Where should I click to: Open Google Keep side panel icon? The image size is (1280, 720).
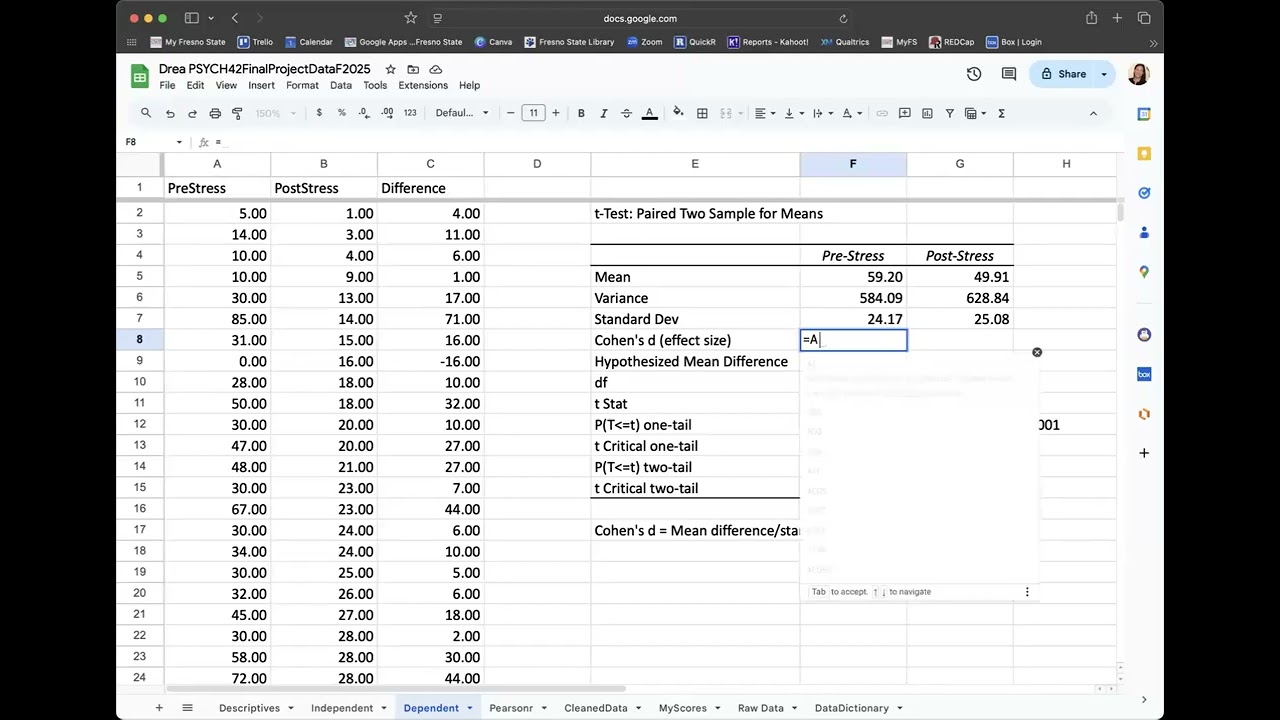point(1144,153)
